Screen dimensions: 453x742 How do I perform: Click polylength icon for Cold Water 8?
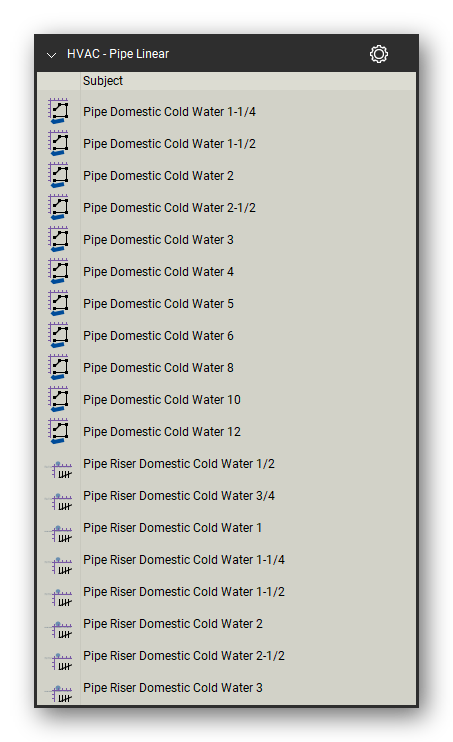pos(59,368)
